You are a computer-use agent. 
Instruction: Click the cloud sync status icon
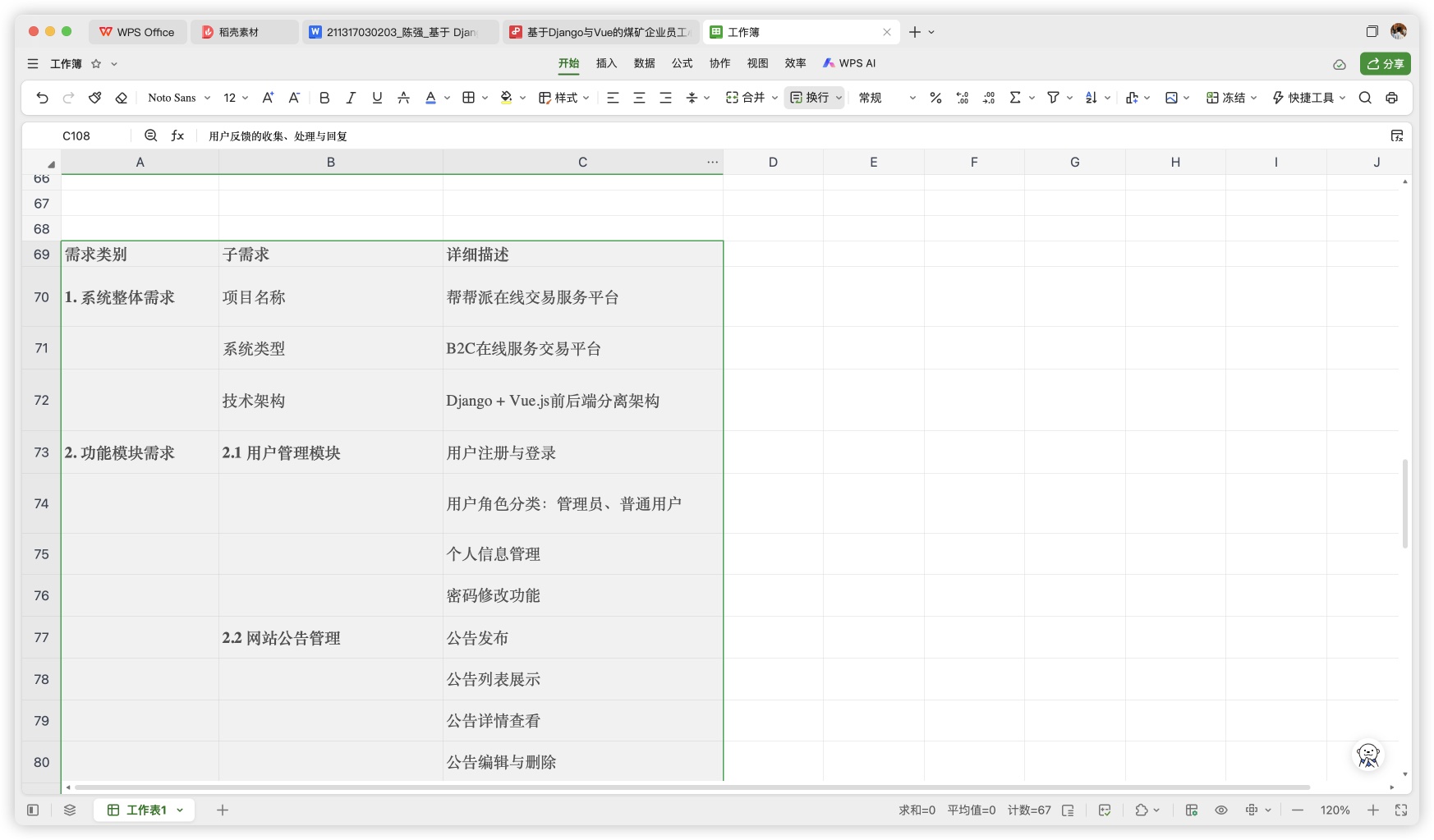[1340, 64]
